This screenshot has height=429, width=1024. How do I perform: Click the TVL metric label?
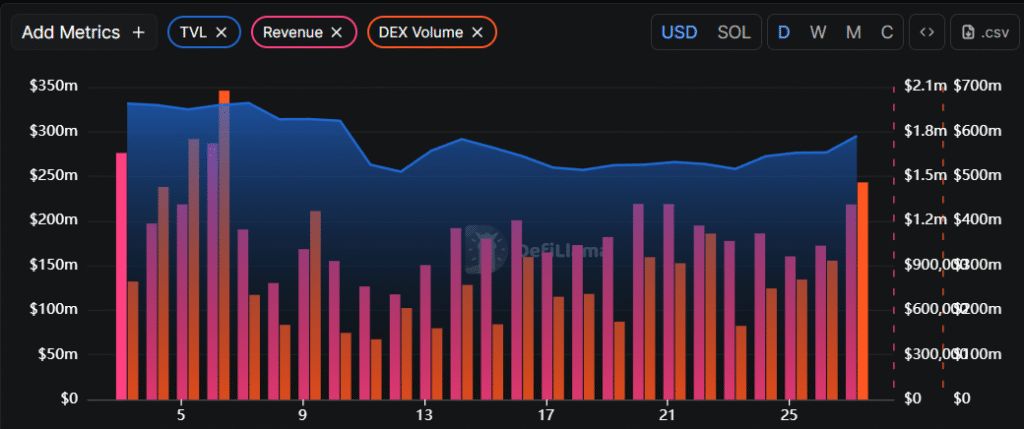(192, 32)
